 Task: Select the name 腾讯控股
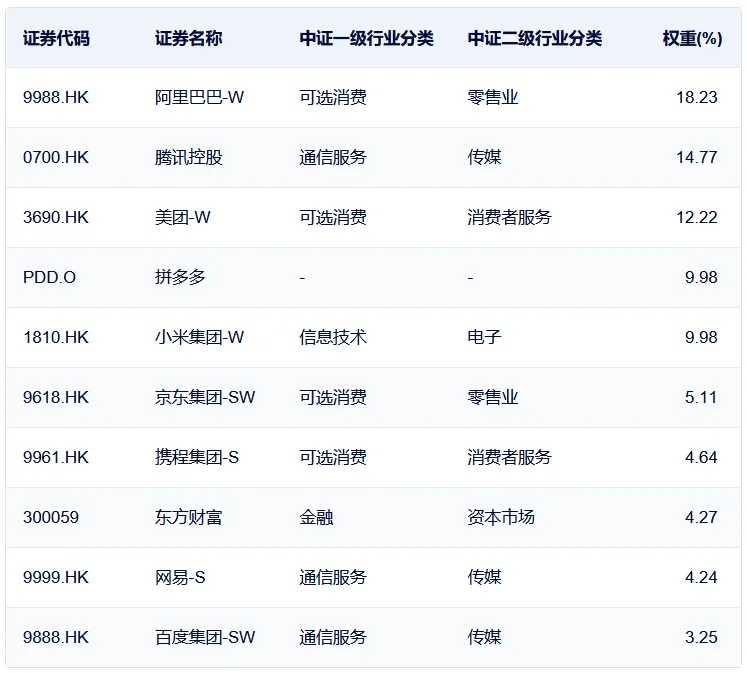189,158
